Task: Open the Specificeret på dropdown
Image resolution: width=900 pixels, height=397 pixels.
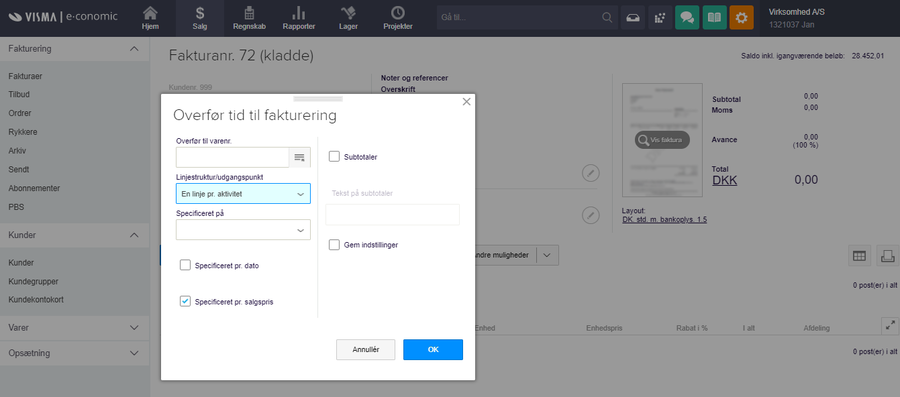Action: pos(243,229)
